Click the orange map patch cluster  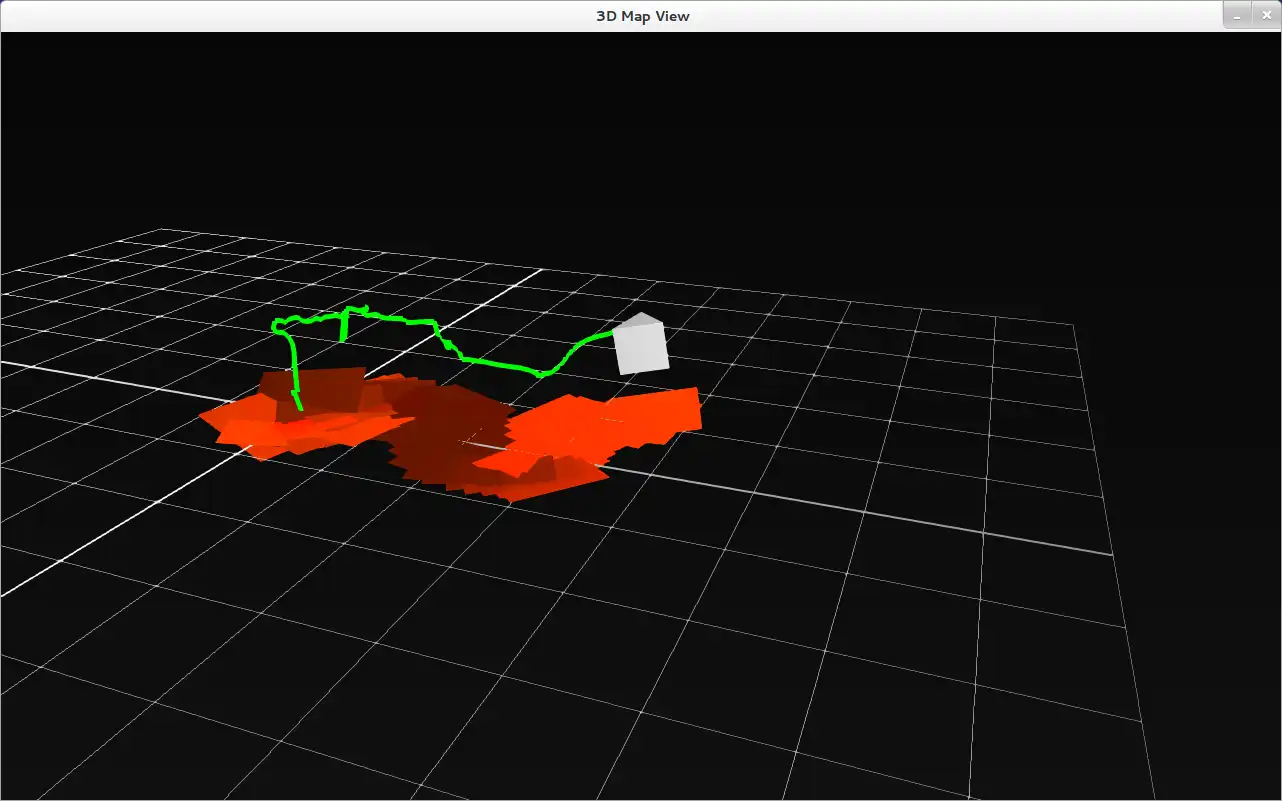coord(450,434)
